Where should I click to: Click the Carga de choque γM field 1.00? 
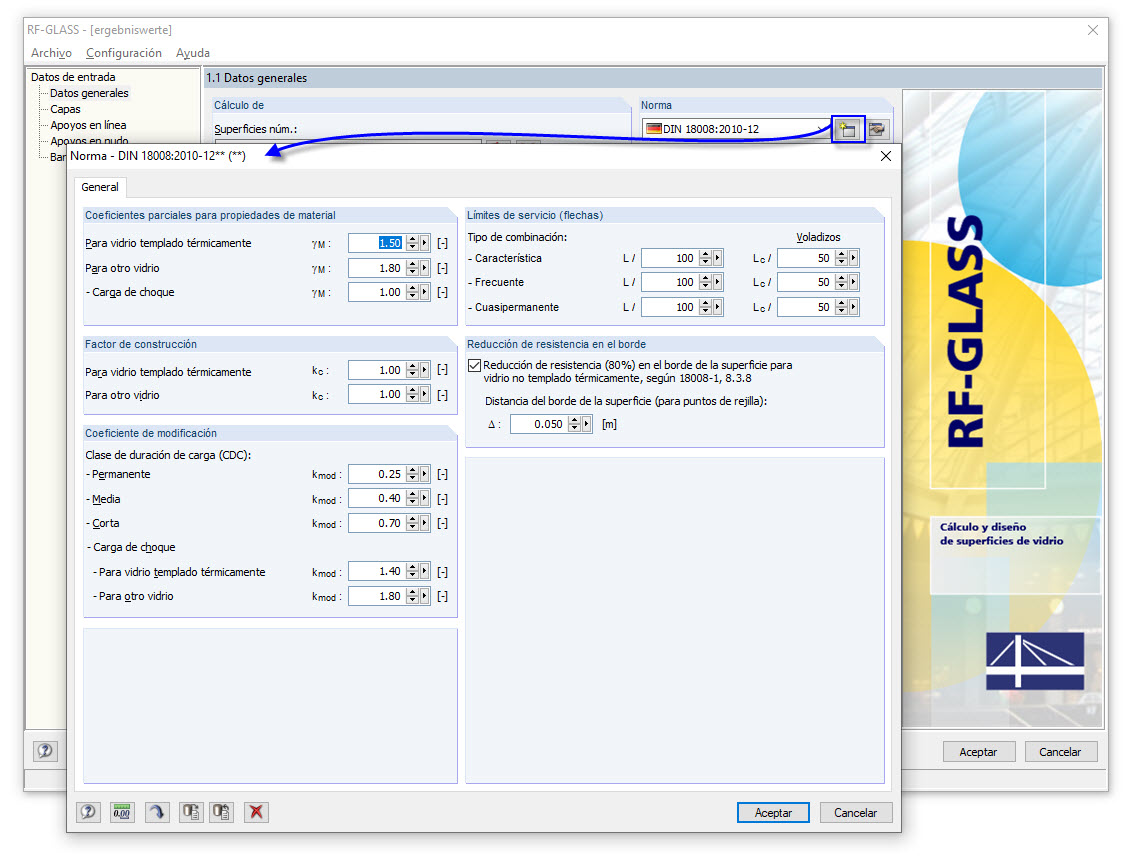pyautogui.click(x=377, y=292)
